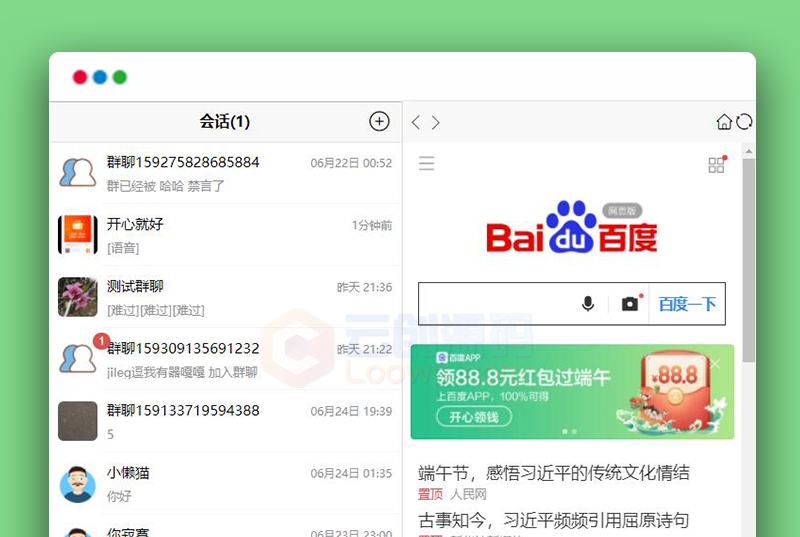Click the 会话(1) header title
This screenshot has width=800, height=537.
(x=224, y=122)
